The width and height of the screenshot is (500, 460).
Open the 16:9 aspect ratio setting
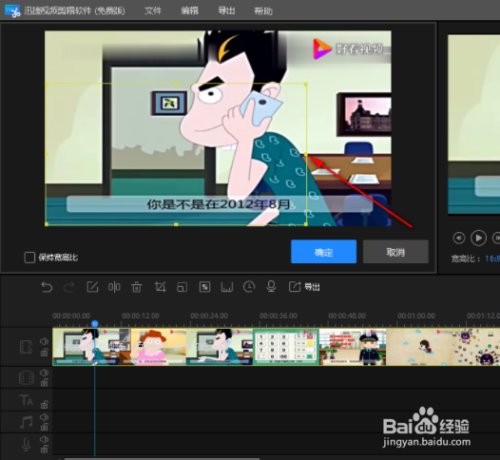[x=493, y=259]
